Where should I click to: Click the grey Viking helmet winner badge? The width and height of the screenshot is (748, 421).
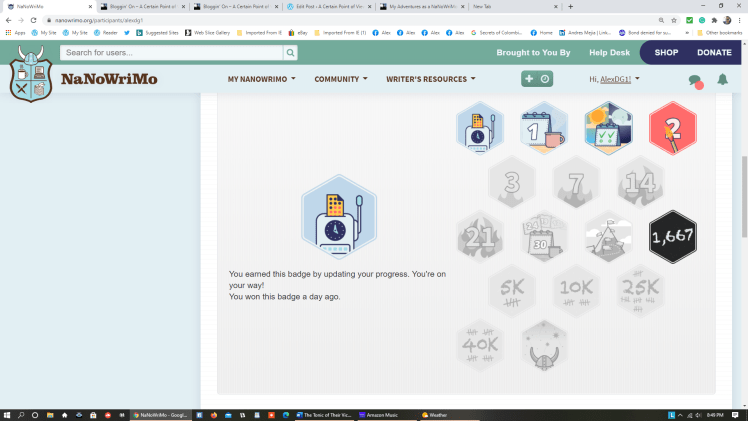544,344
